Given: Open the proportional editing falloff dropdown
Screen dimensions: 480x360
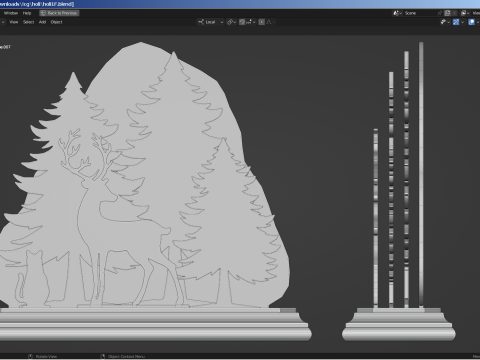Looking at the screenshot, I should [x=270, y=22].
